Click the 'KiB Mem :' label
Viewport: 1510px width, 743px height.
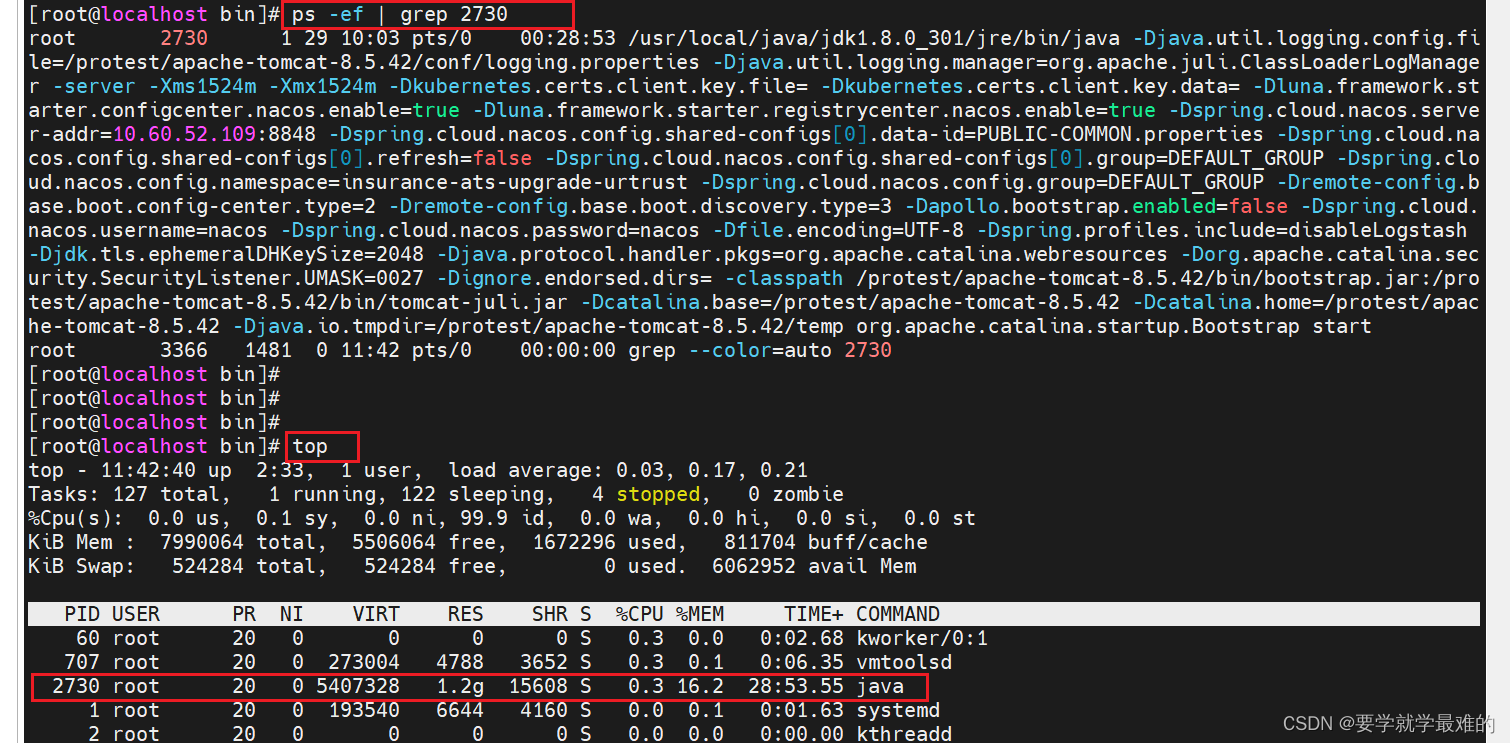[x=82, y=542]
